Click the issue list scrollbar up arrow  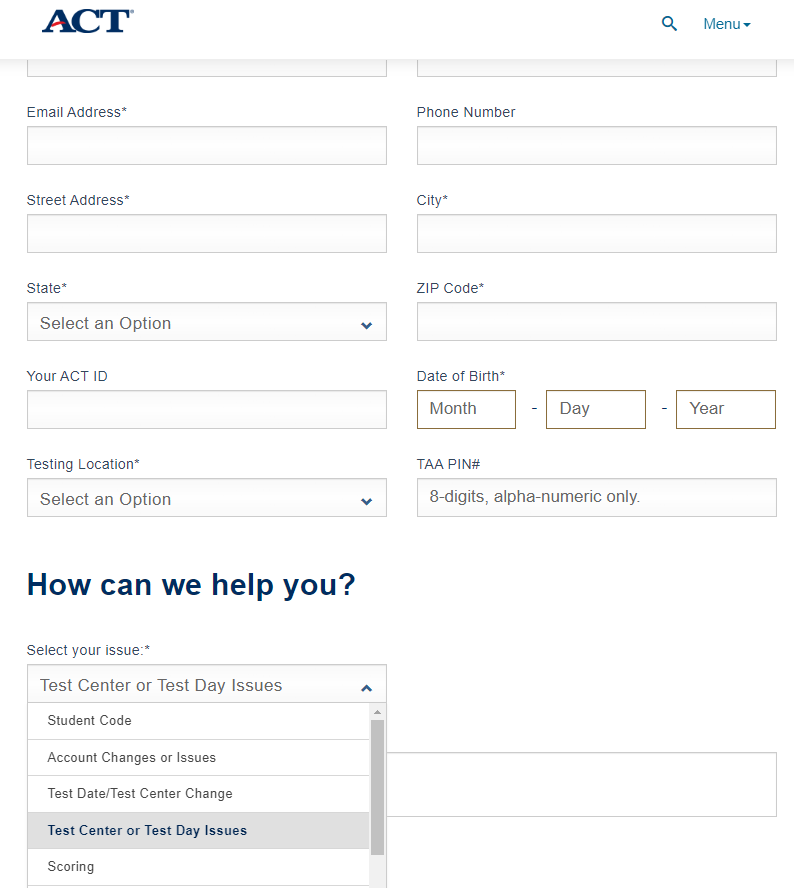pos(378,712)
